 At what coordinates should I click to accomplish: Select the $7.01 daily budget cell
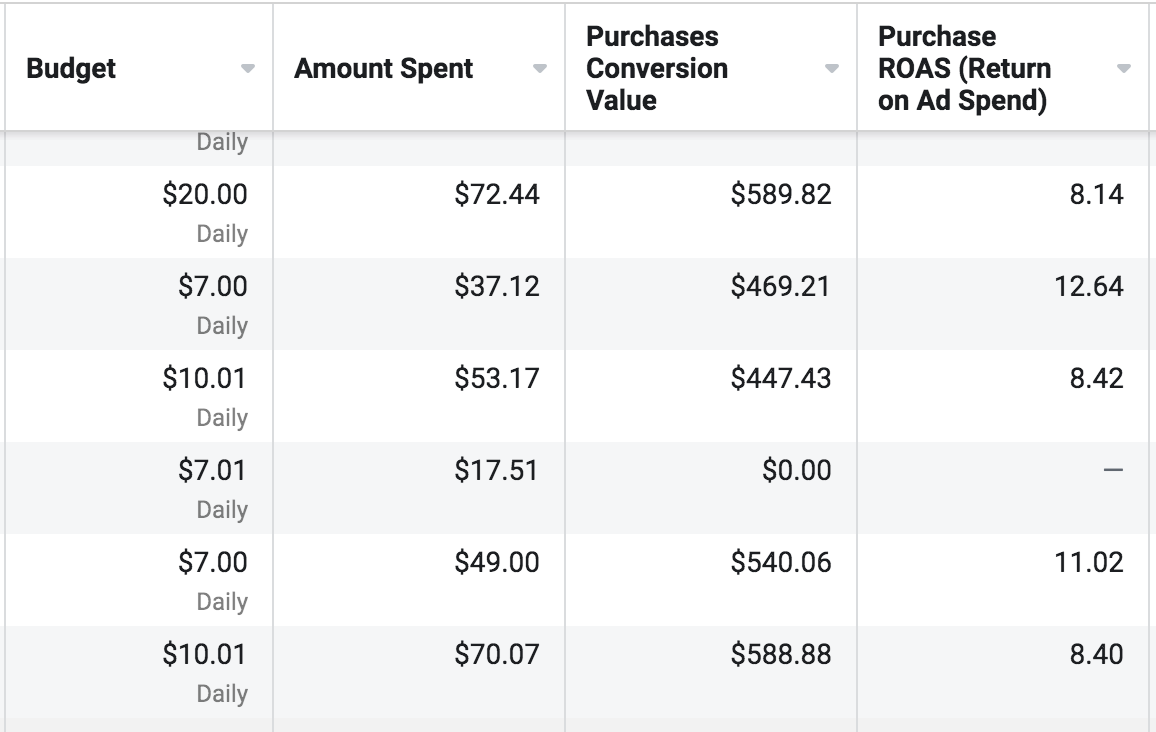click(x=139, y=488)
